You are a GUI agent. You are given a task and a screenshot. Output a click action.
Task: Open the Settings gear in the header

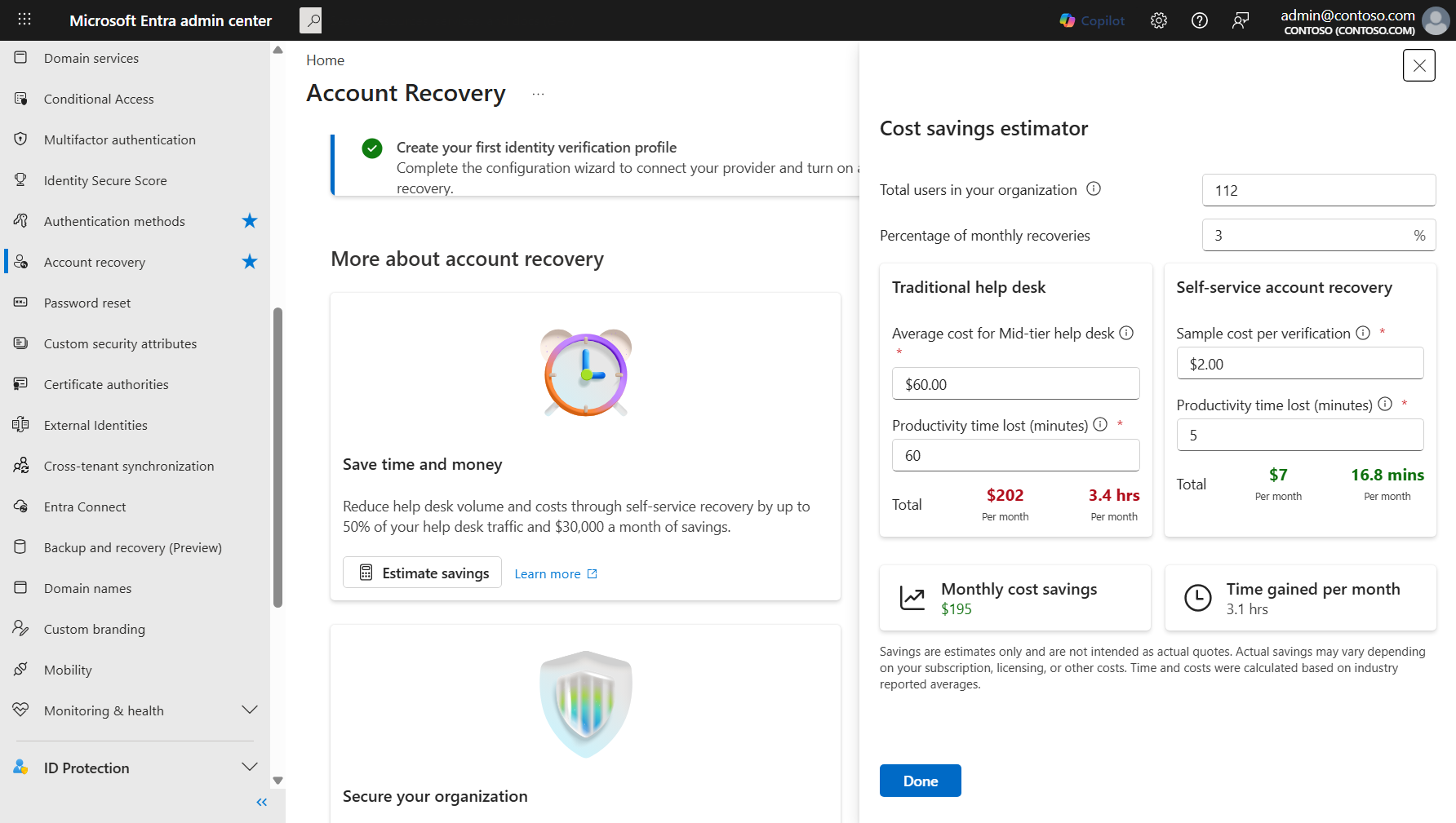coord(1159,20)
